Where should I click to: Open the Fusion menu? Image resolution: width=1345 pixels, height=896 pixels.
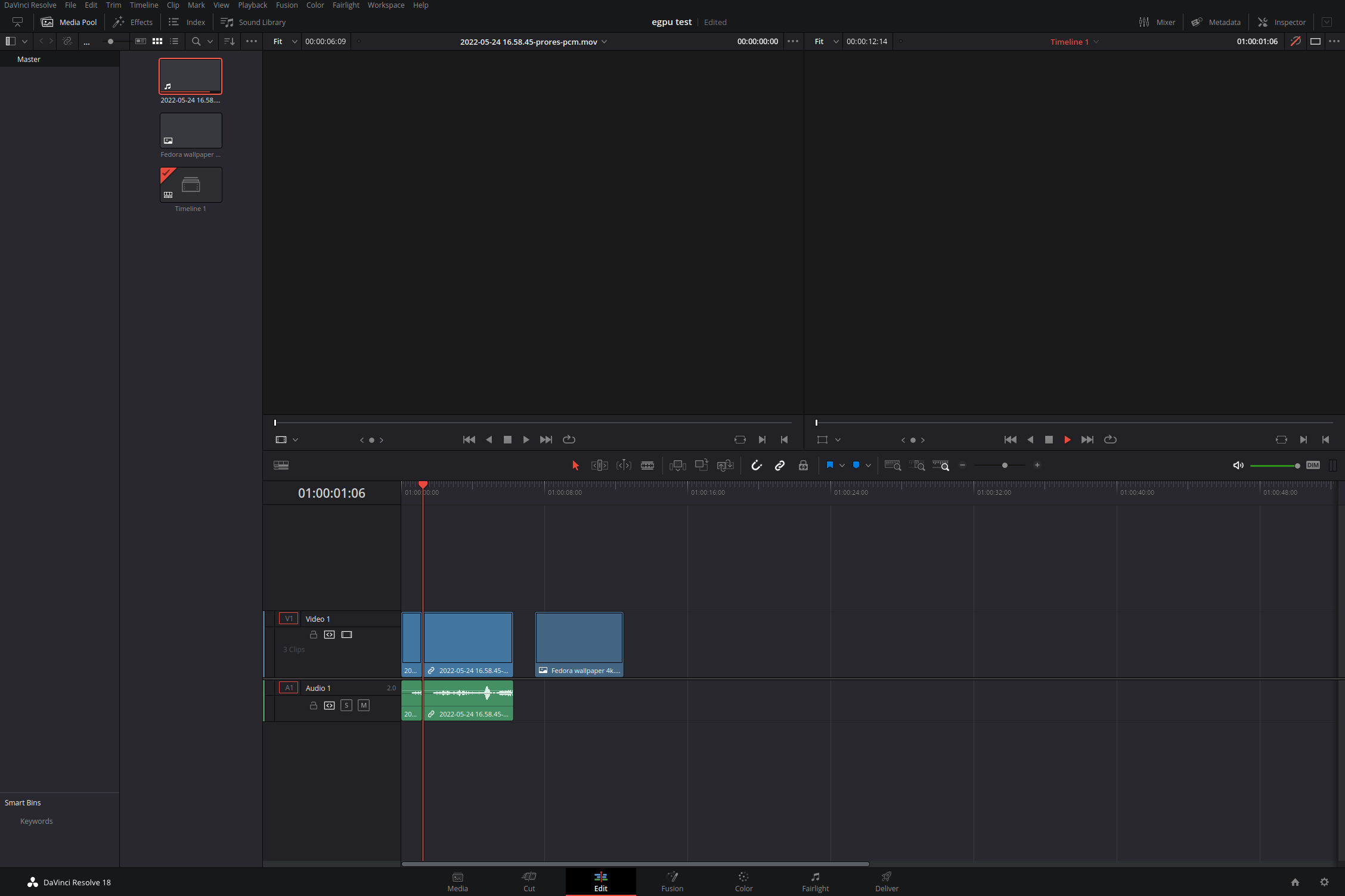[x=287, y=5]
